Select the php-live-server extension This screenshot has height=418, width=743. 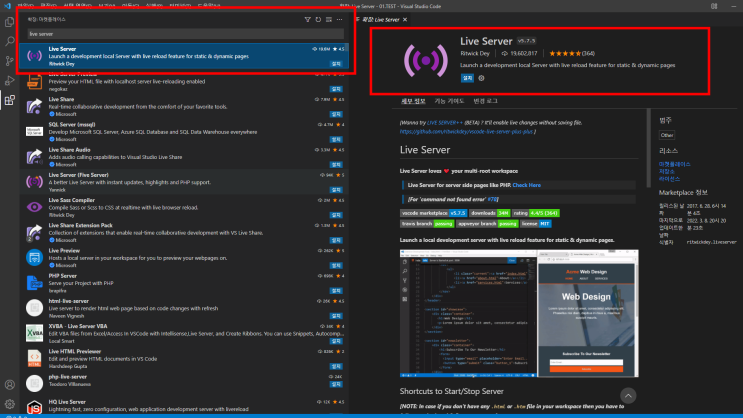184,382
